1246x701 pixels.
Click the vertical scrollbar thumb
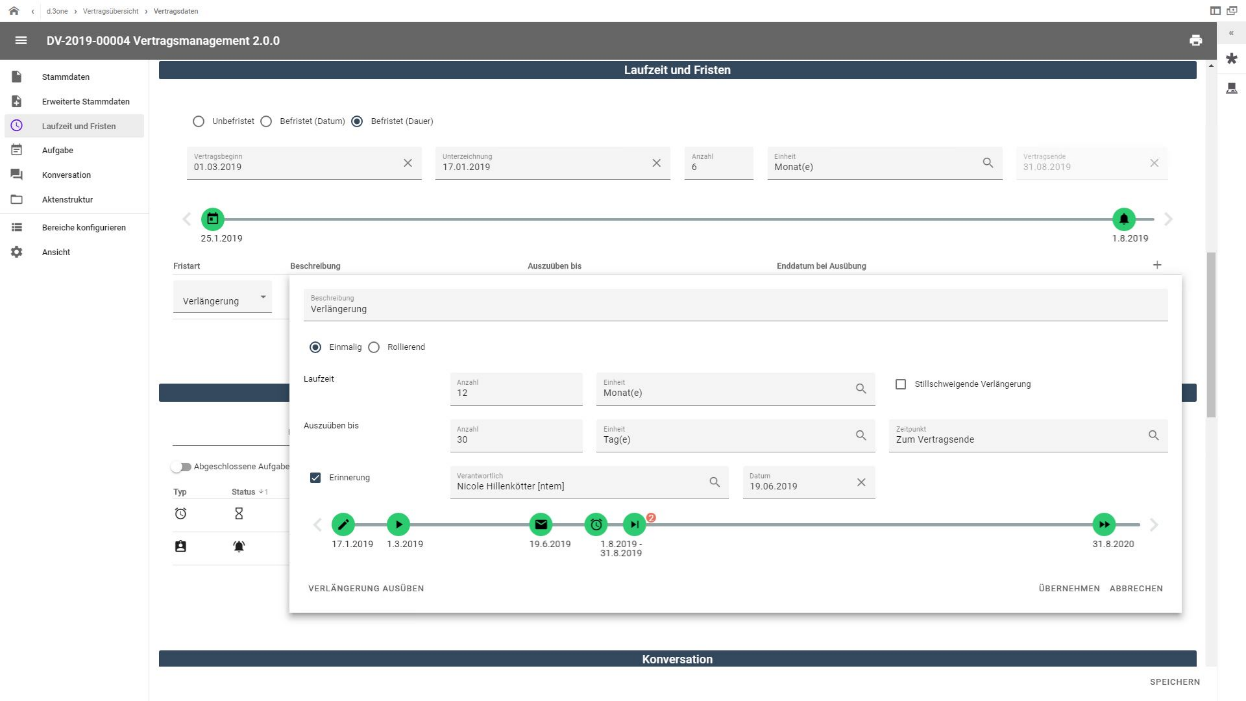1212,334
